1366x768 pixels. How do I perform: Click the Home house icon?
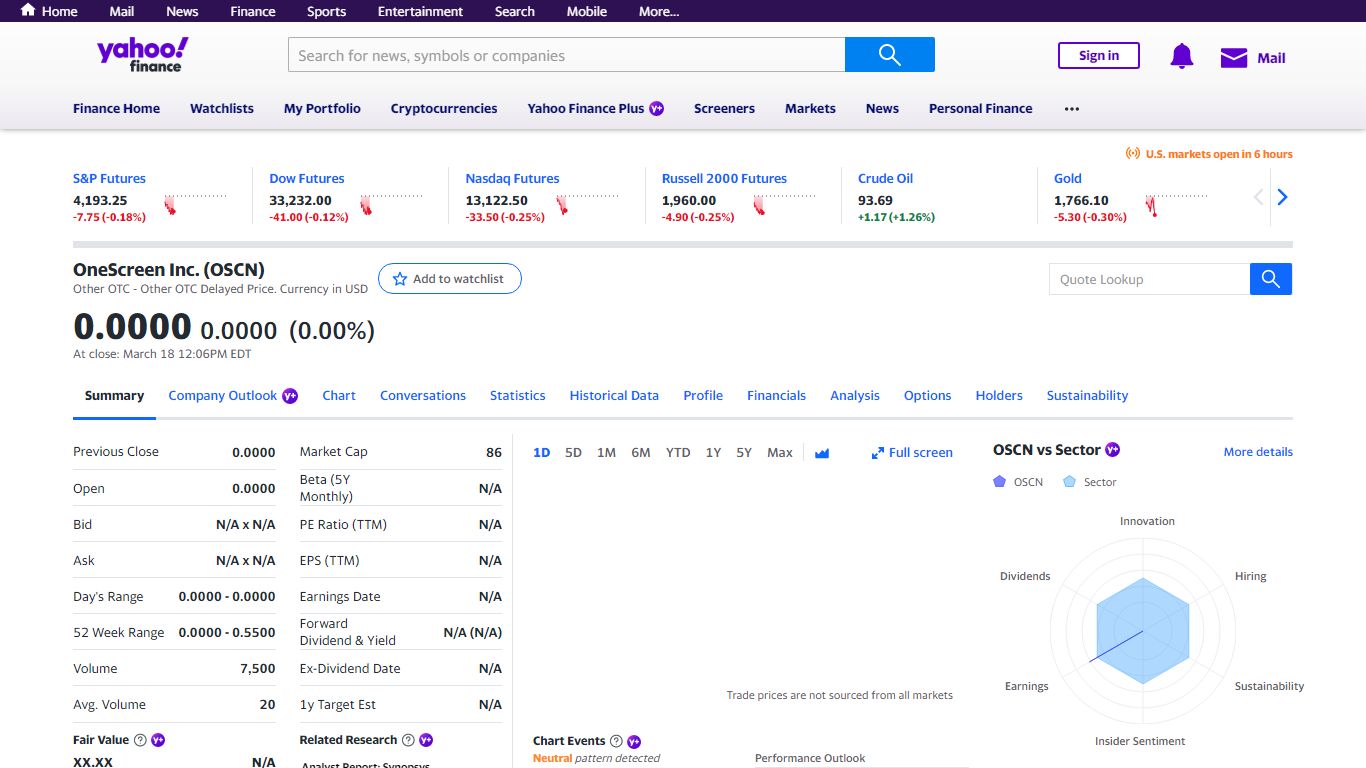tap(28, 10)
